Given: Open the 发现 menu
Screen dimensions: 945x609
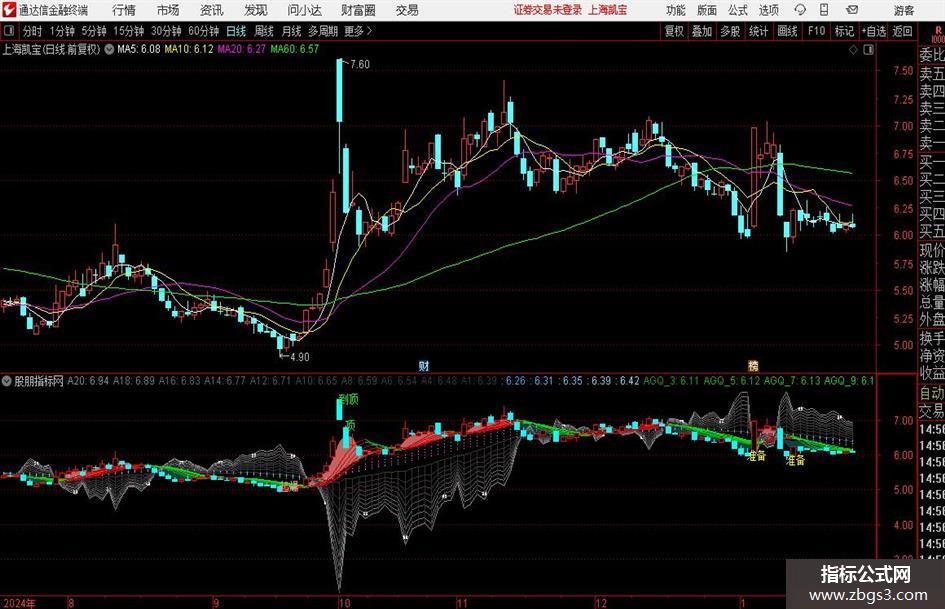Looking at the screenshot, I should click(256, 10).
